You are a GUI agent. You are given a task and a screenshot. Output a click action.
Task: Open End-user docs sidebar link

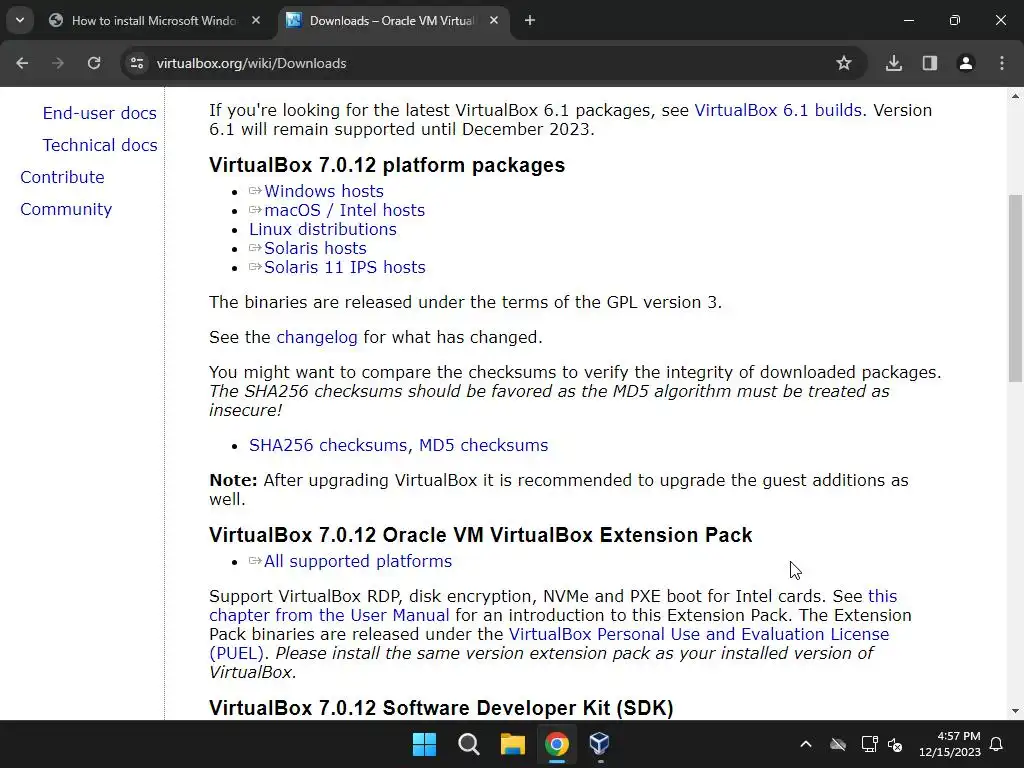click(99, 113)
